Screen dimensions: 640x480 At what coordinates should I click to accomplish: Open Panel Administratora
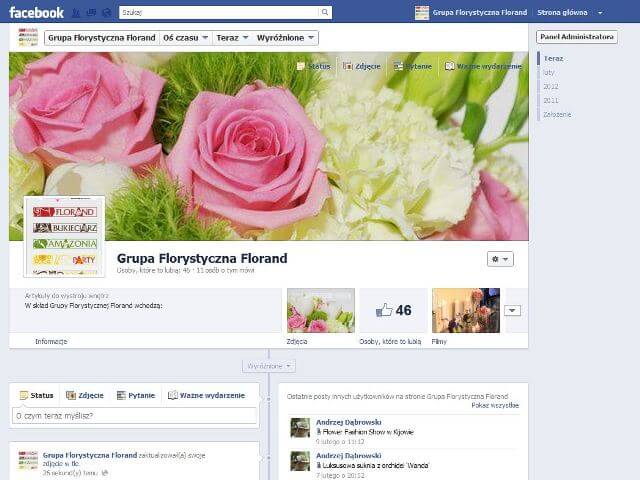pyautogui.click(x=577, y=37)
